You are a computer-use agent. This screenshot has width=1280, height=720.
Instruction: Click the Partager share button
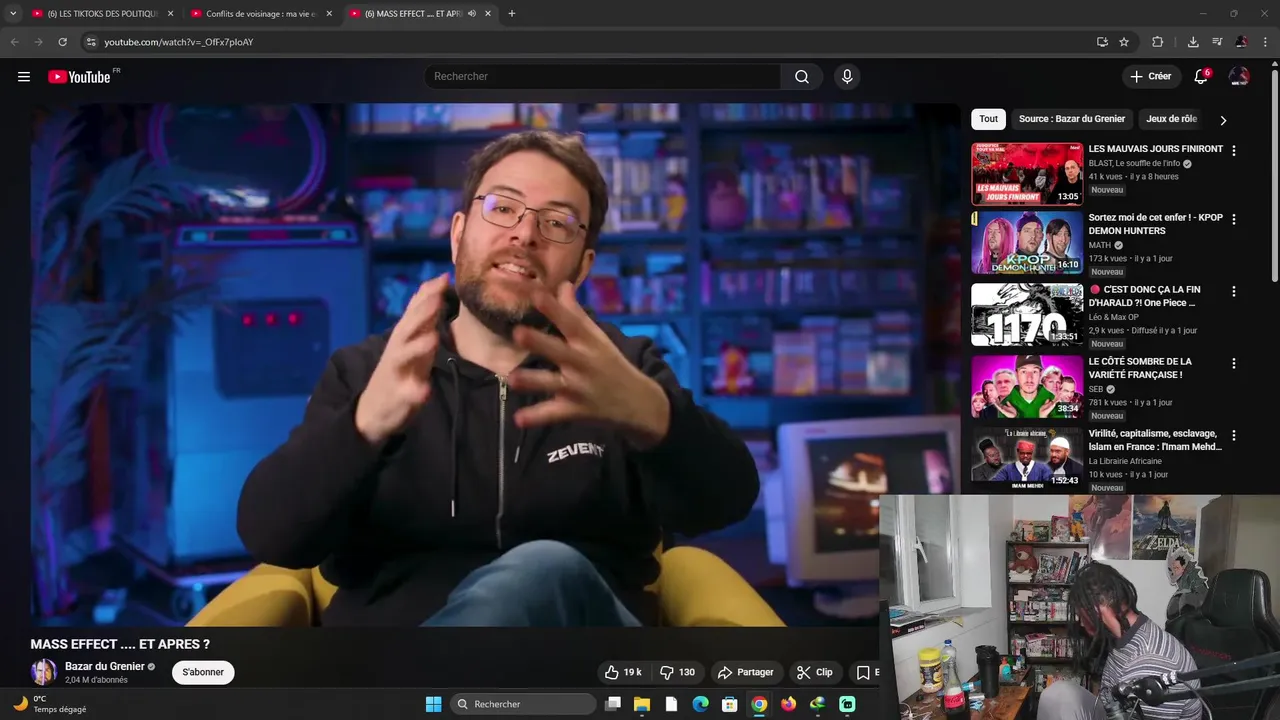(x=745, y=672)
